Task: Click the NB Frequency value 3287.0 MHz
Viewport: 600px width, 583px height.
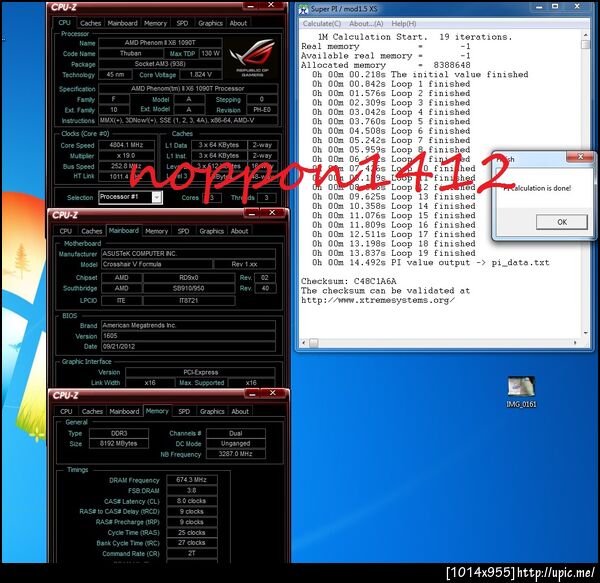Action: click(236, 454)
